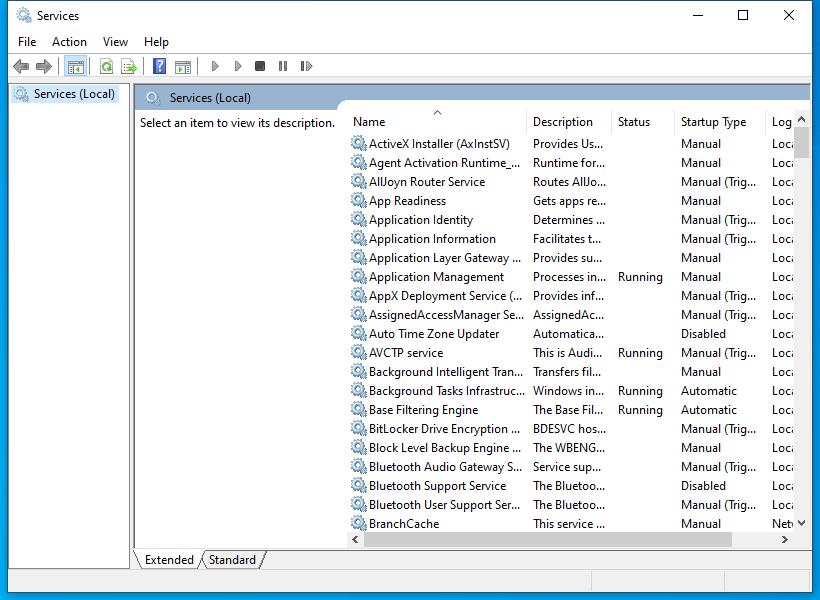Click the Services window title bar icon
820x600 pixels.
point(24,16)
